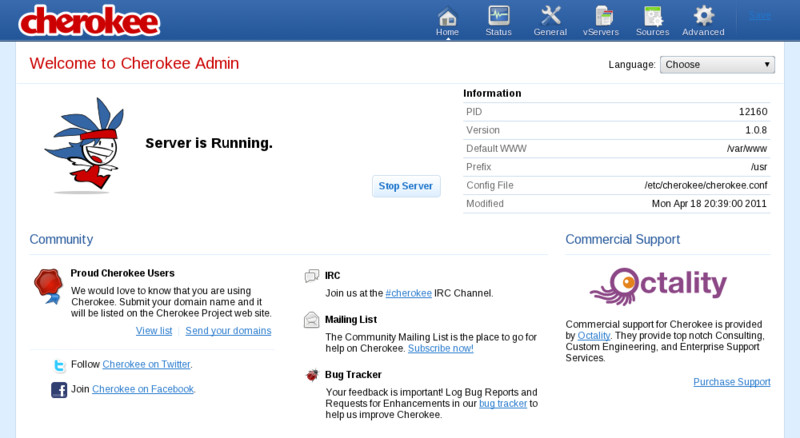This screenshot has width=800, height=438.
Task: Open the Octality text link
Action: (x=594, y=335)
